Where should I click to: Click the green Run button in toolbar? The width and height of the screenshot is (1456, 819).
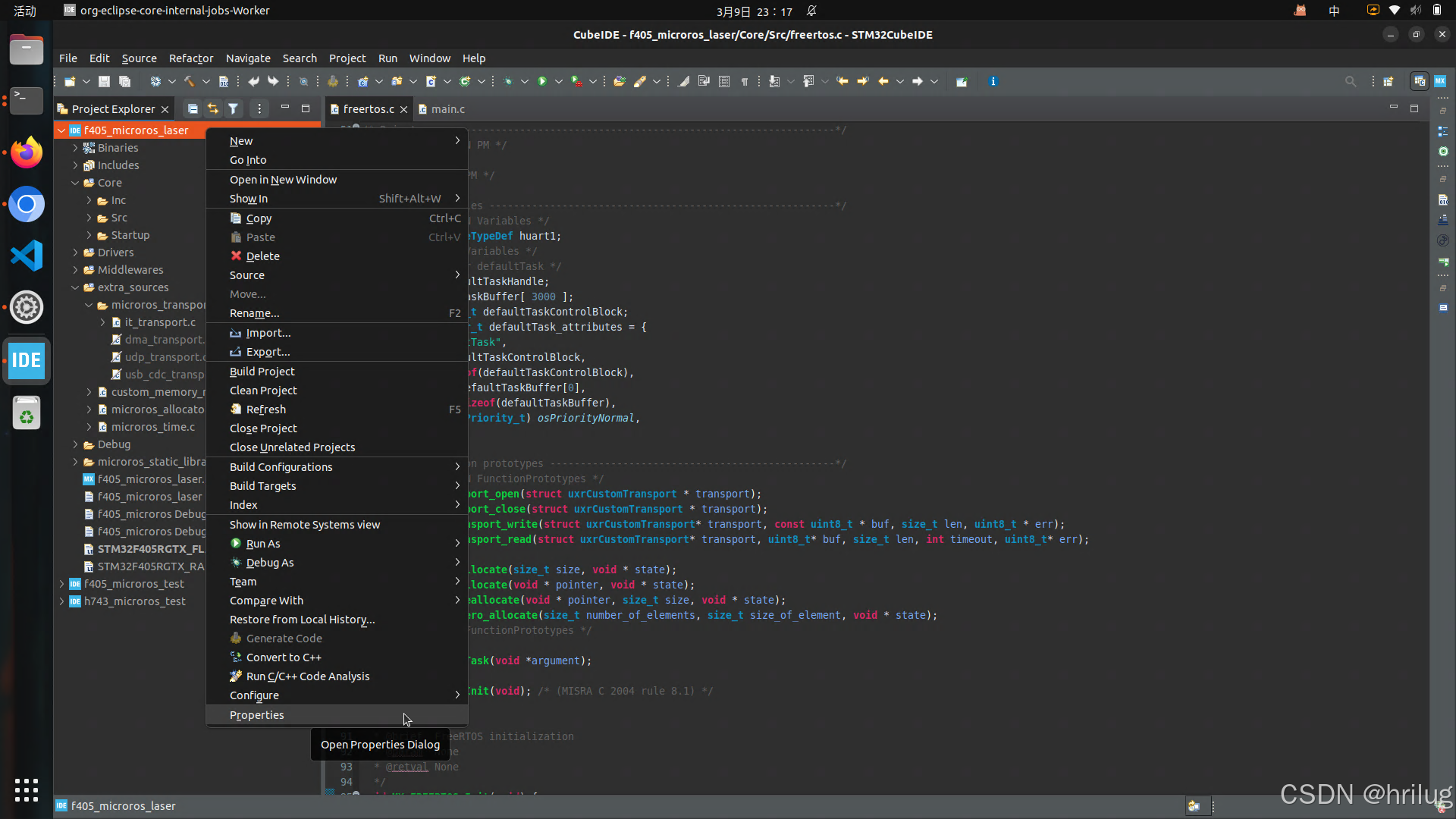tap(542, 81)
